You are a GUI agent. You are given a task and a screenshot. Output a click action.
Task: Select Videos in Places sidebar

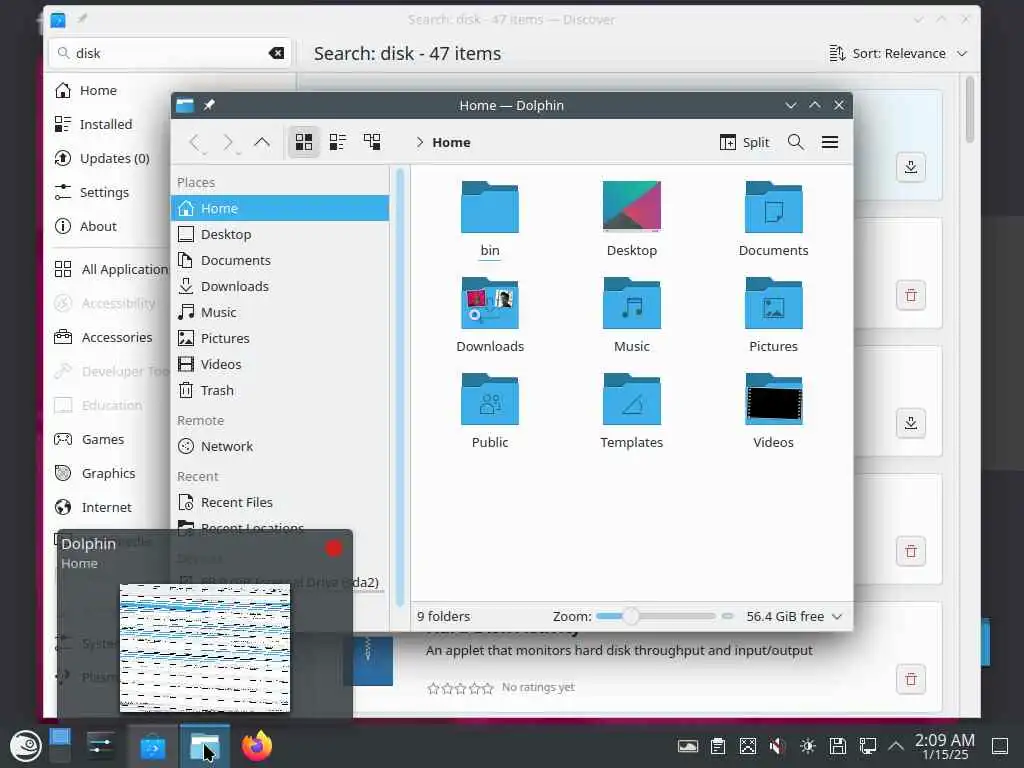280,364
